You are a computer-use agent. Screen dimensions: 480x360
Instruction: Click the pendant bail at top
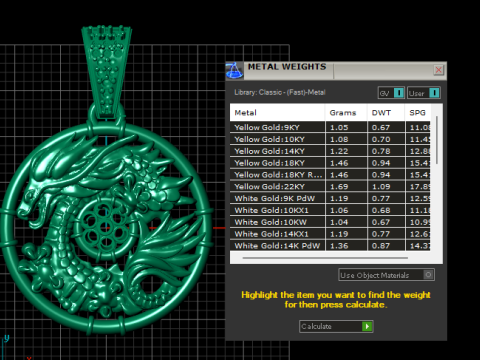tap(107, 72)
